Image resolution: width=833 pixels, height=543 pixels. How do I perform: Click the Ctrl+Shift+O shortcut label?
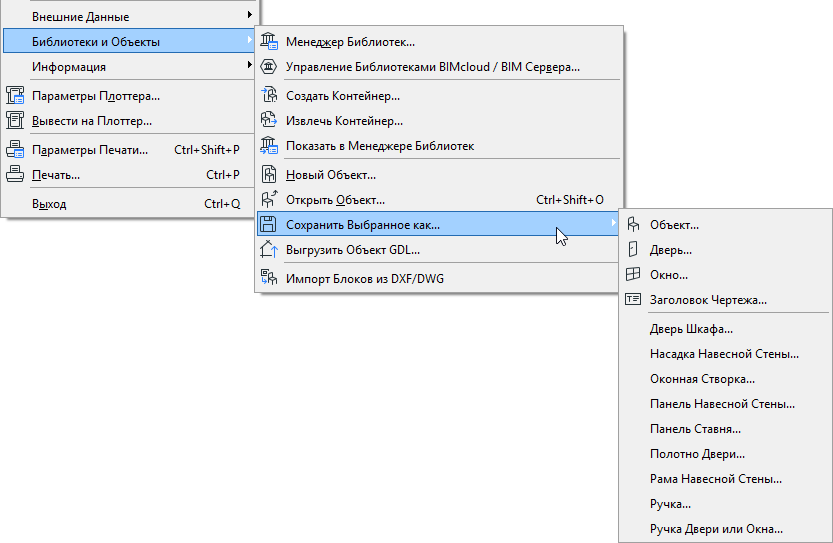pyautogui.click(x=570, y=199)
